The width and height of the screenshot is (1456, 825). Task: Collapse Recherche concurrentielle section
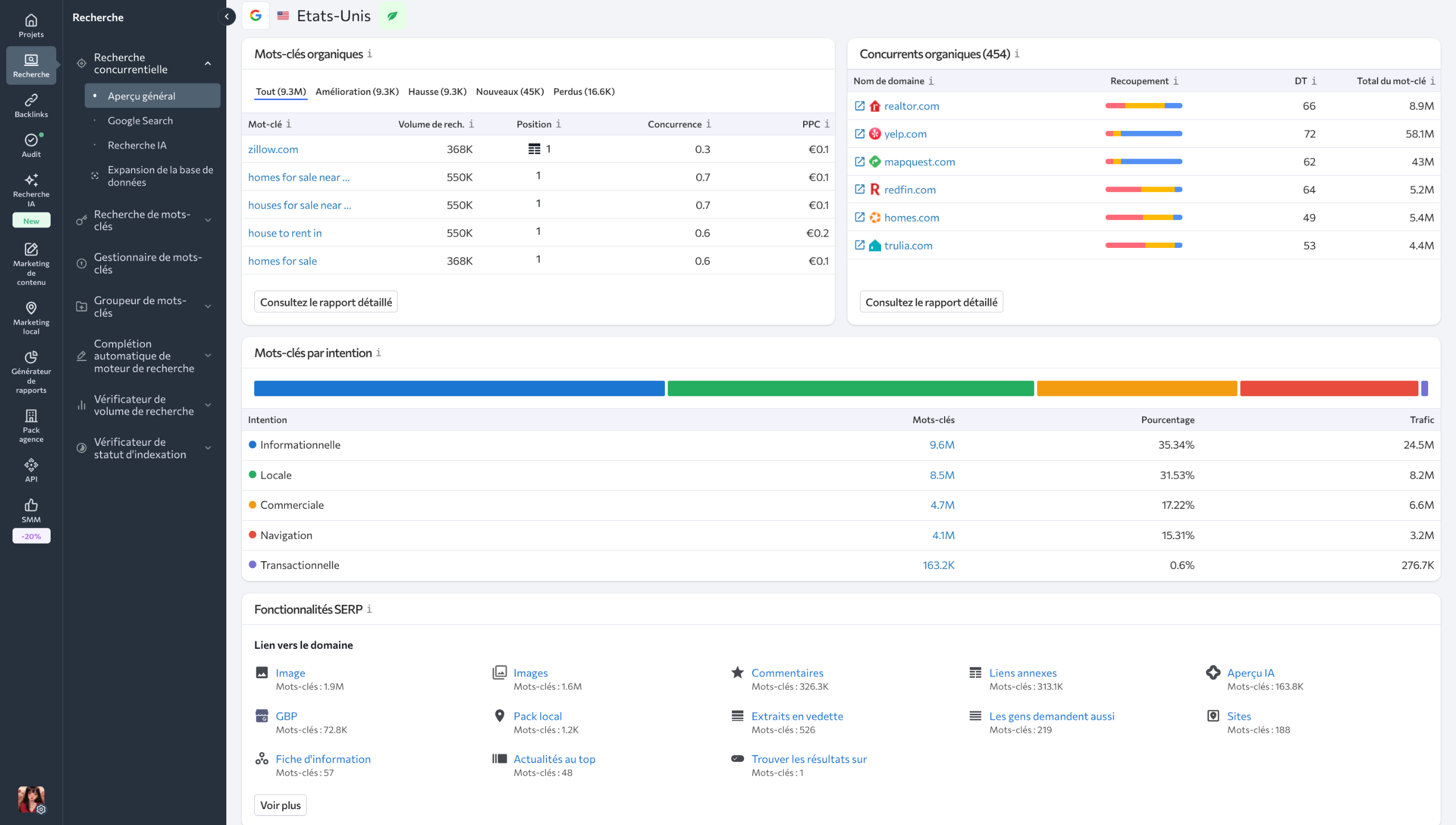pyautogui.click(x=208, y=63)
